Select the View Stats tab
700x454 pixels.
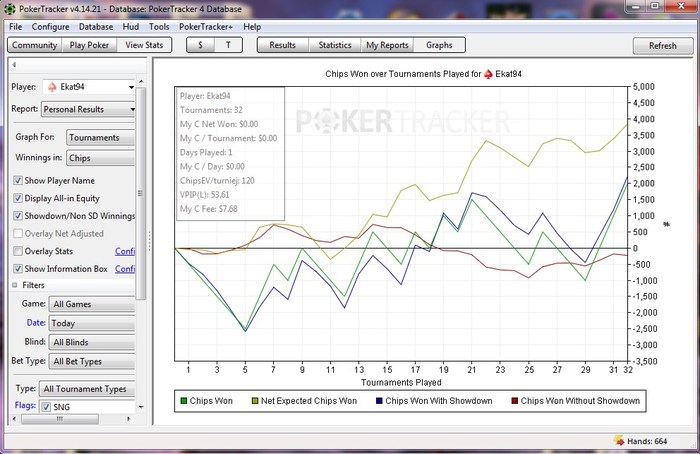pyautogui.click(x=144, y=45)
